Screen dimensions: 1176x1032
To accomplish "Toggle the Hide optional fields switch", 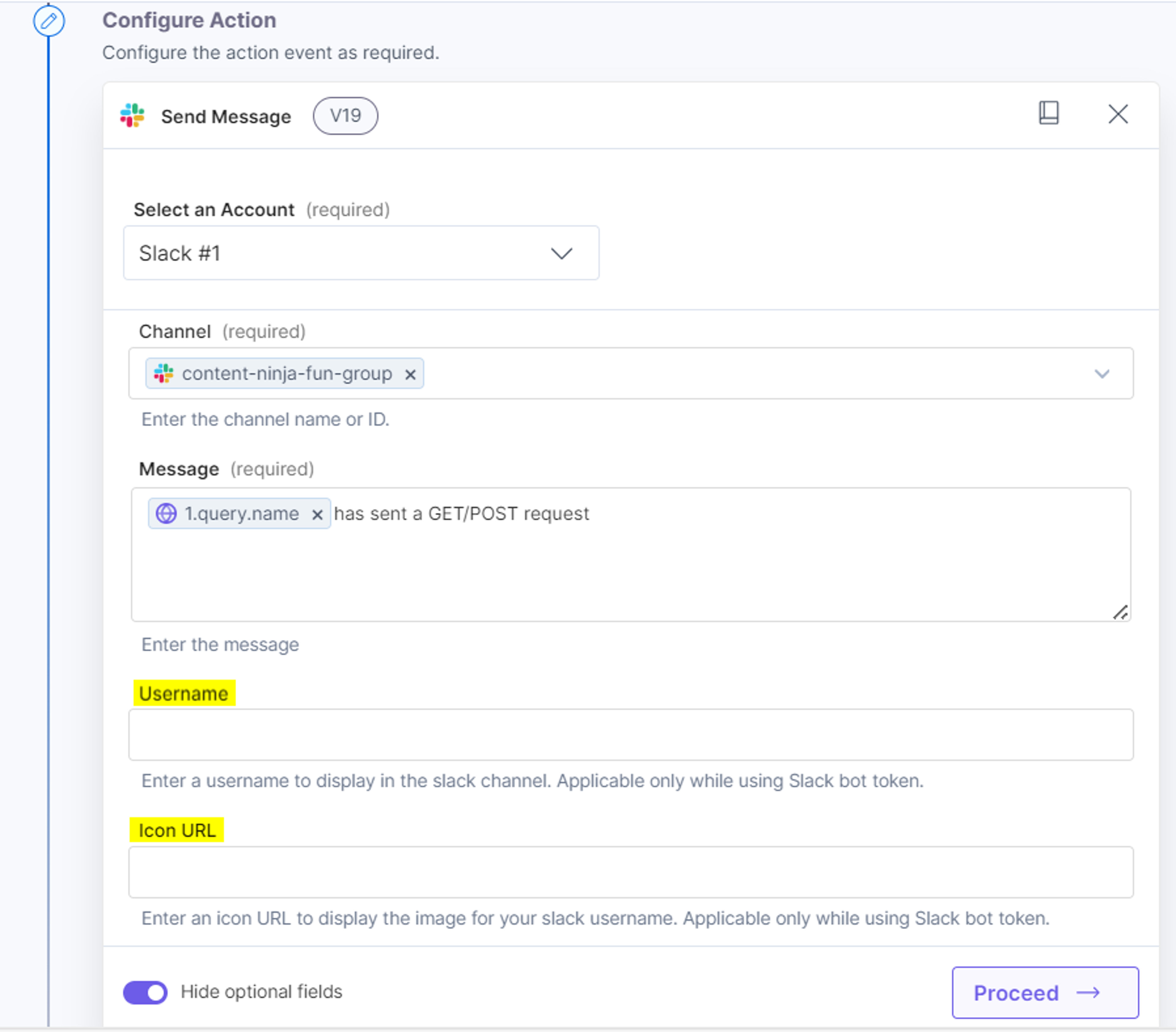I will (145, 992).
